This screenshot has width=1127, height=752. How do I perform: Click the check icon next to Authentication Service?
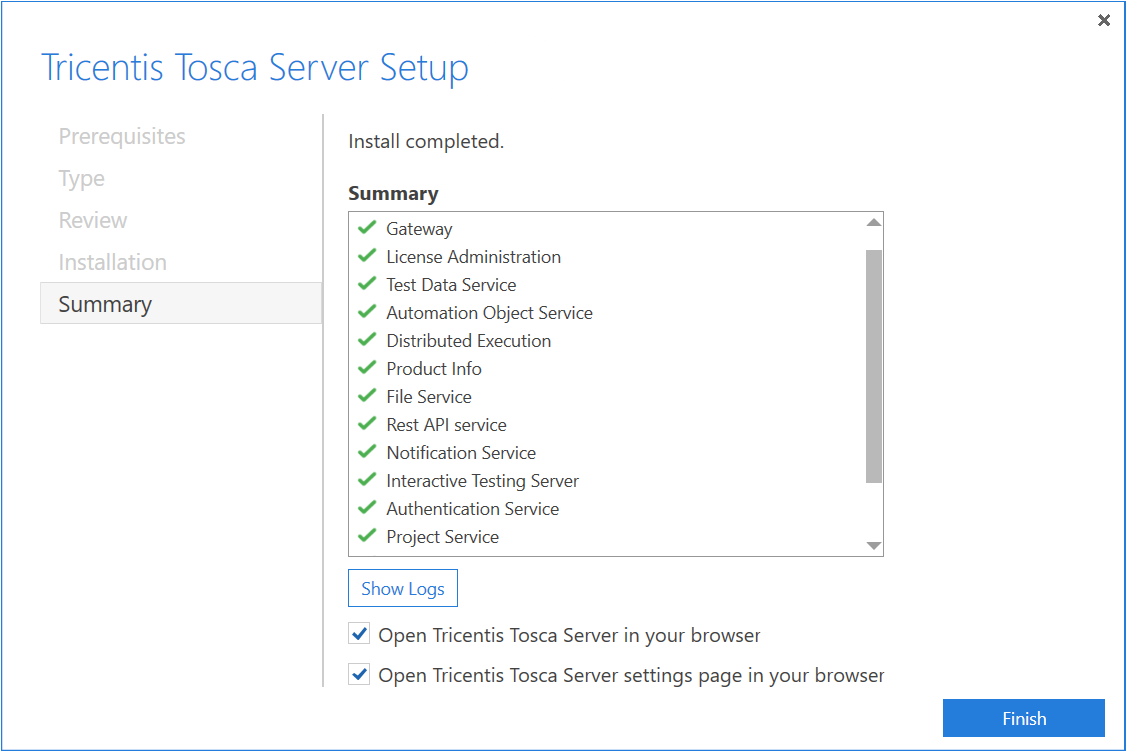pos(367,508)
